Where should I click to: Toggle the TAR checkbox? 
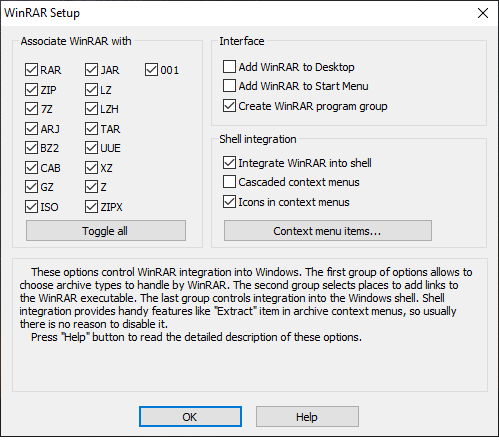pos(91,129)
